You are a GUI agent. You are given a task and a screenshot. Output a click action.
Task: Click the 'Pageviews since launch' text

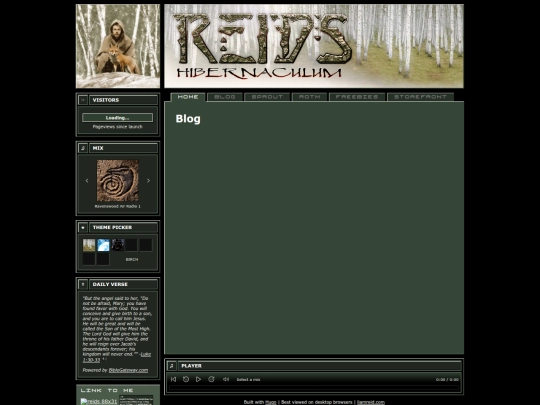[x=117, y=127]
